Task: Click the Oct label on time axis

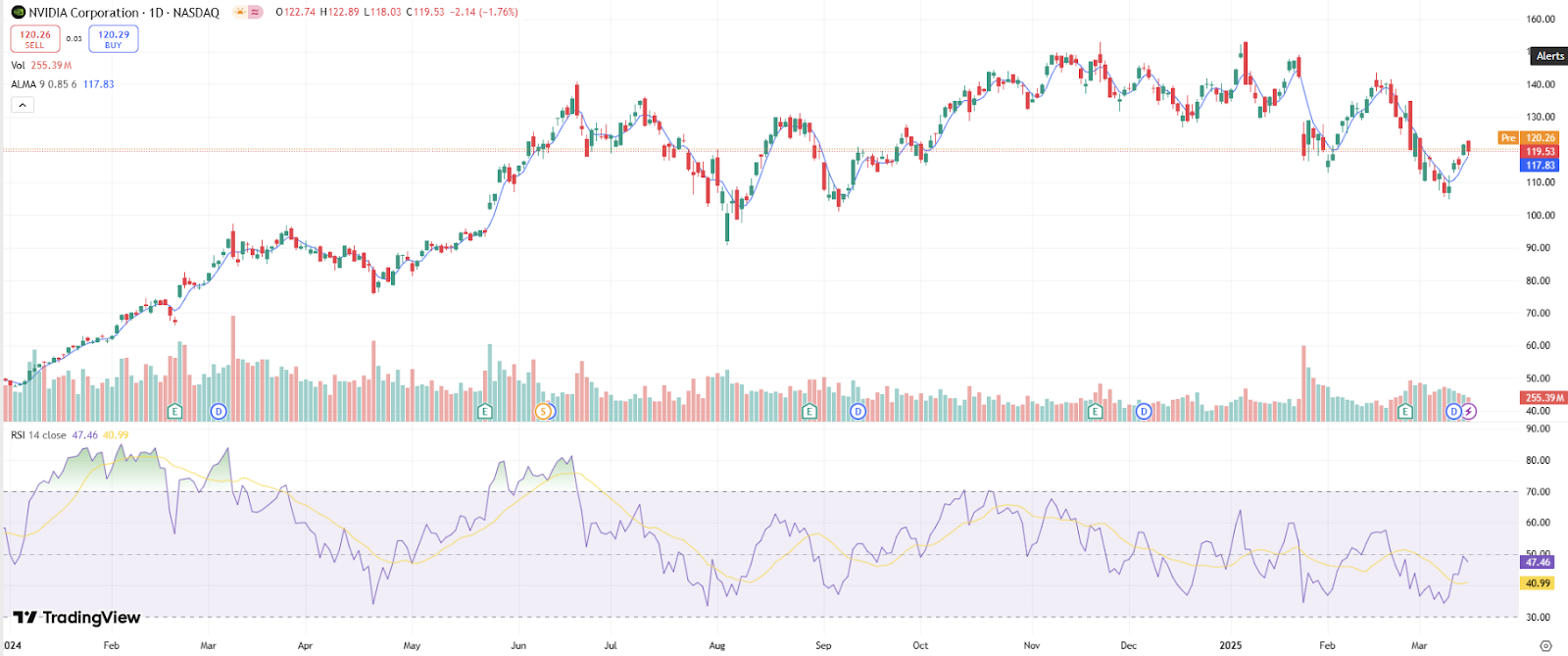Action: (920, 645)
